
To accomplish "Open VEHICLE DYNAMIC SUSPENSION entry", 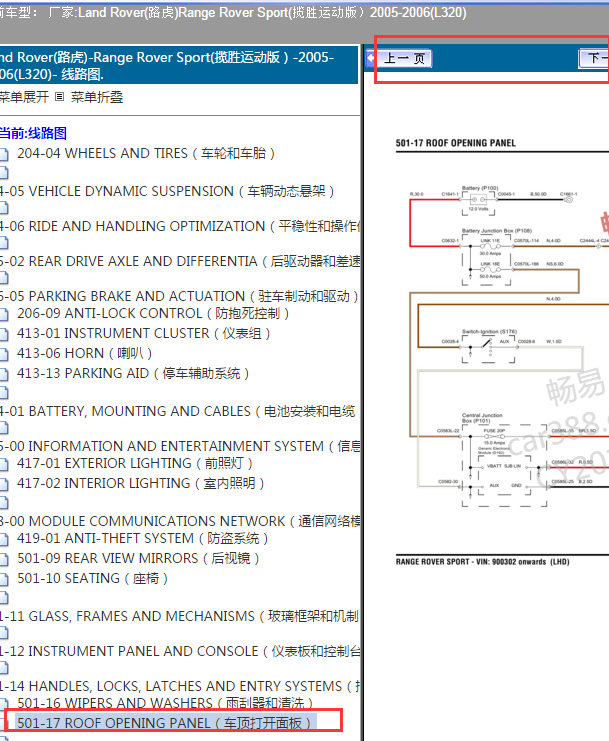I will click(x=167, y=191).
